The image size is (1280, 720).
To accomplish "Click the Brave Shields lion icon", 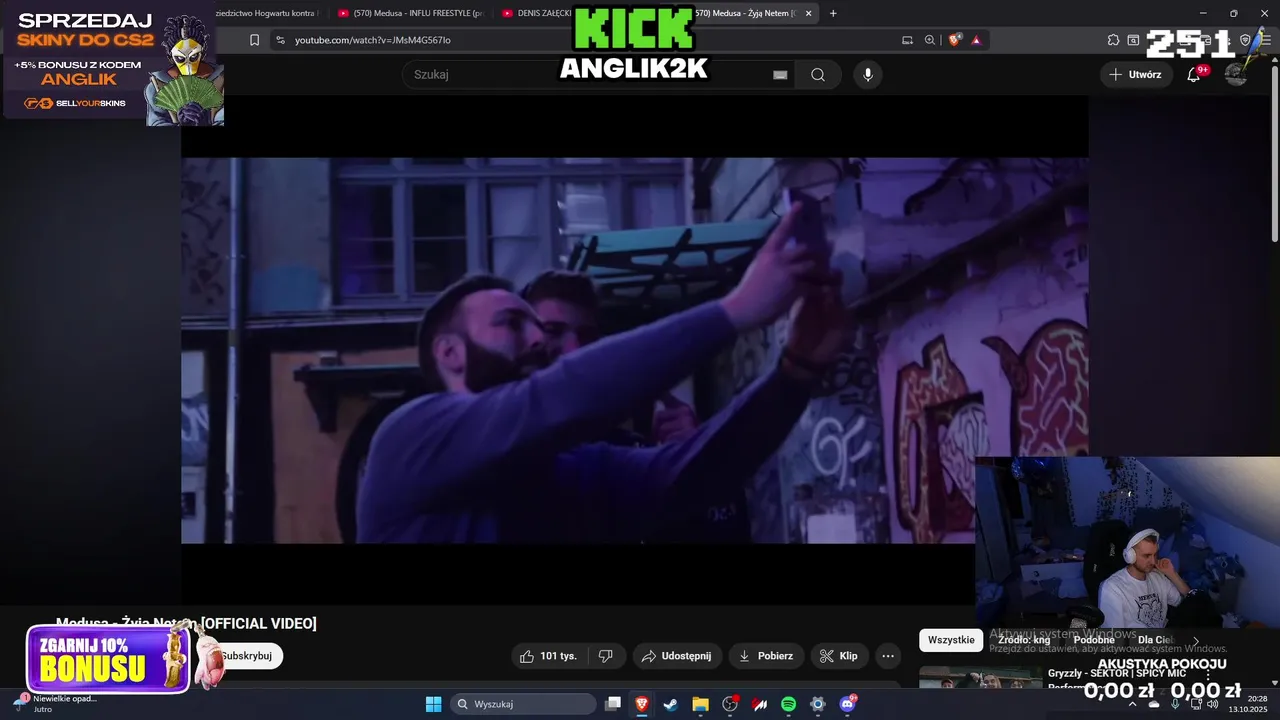I will click(955, 40).
